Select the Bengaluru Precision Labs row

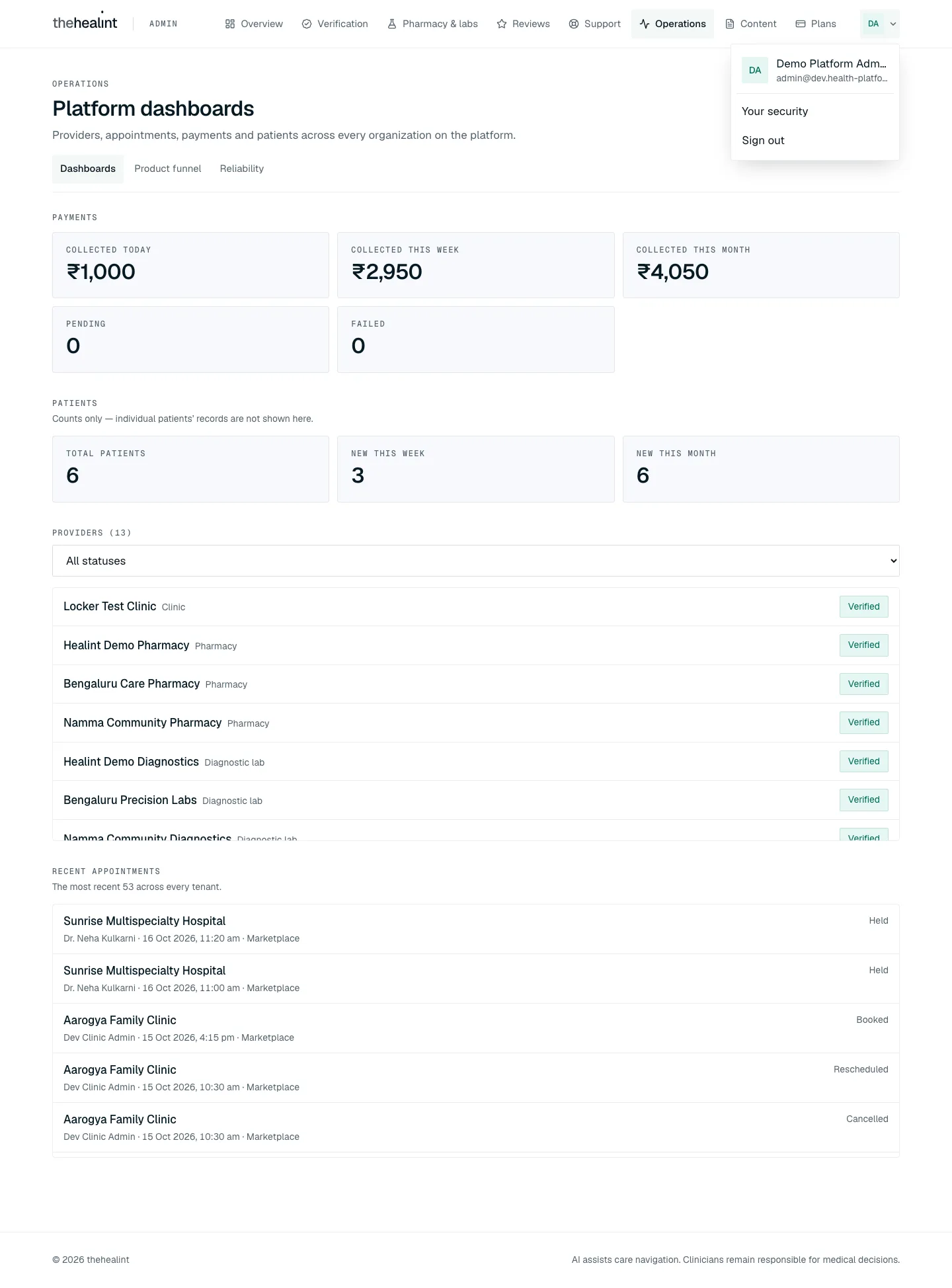(x=476, y=800)
